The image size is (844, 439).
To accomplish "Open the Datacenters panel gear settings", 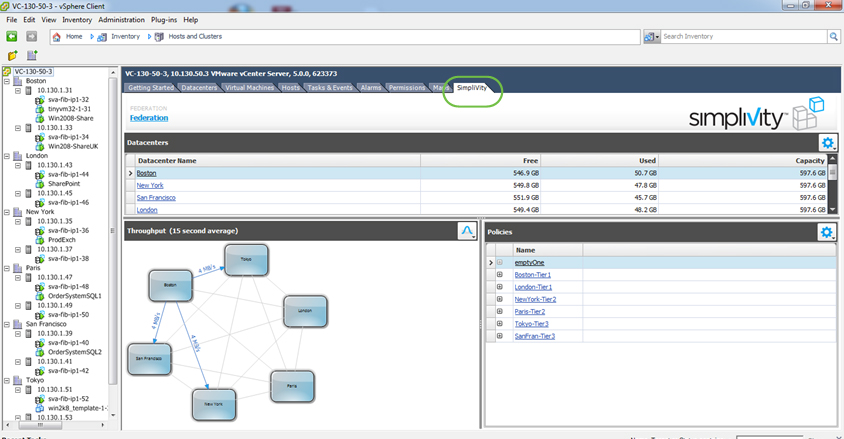I will [827, 143].
